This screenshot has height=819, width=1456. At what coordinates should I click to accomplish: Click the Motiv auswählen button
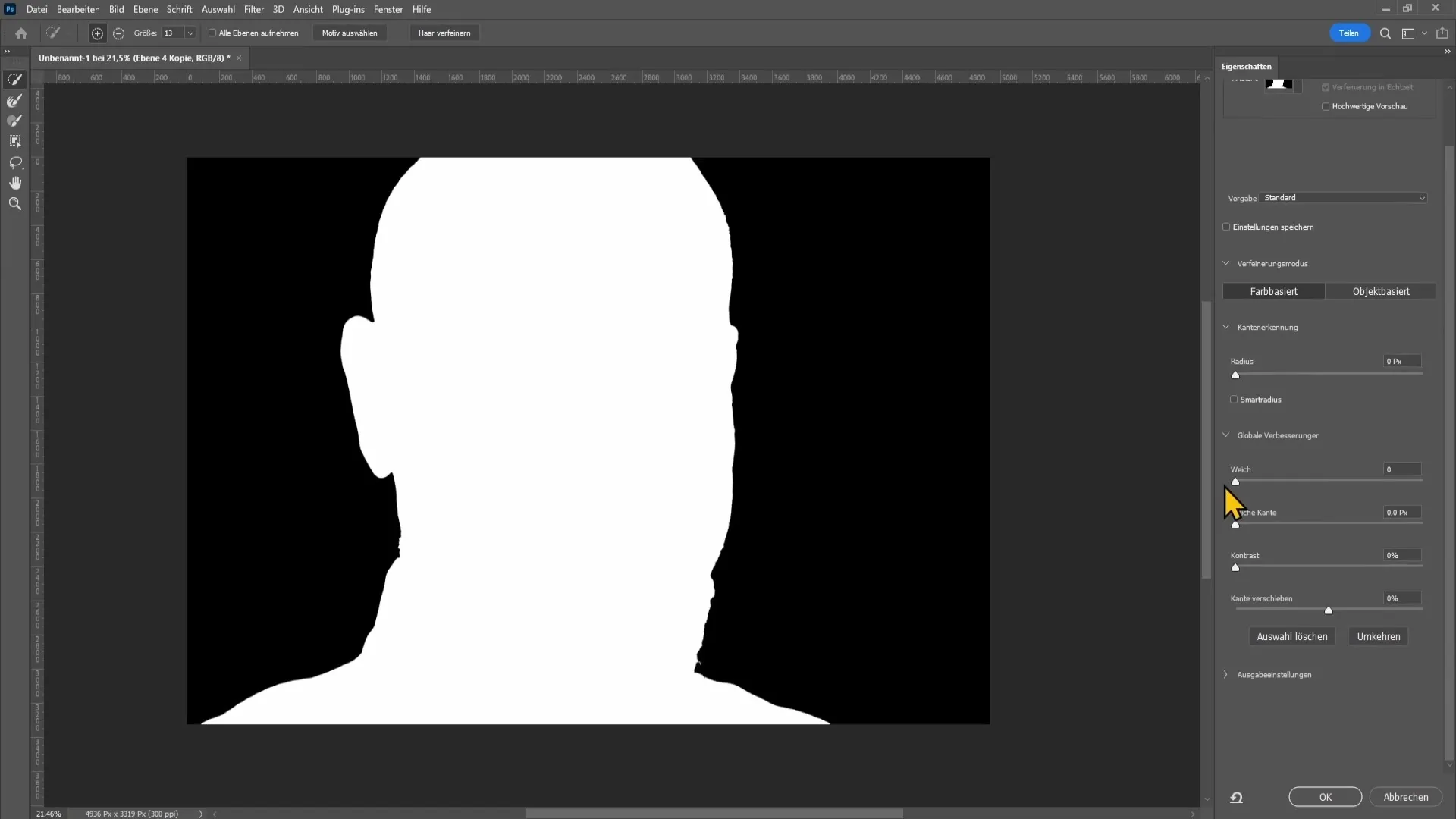350,33
